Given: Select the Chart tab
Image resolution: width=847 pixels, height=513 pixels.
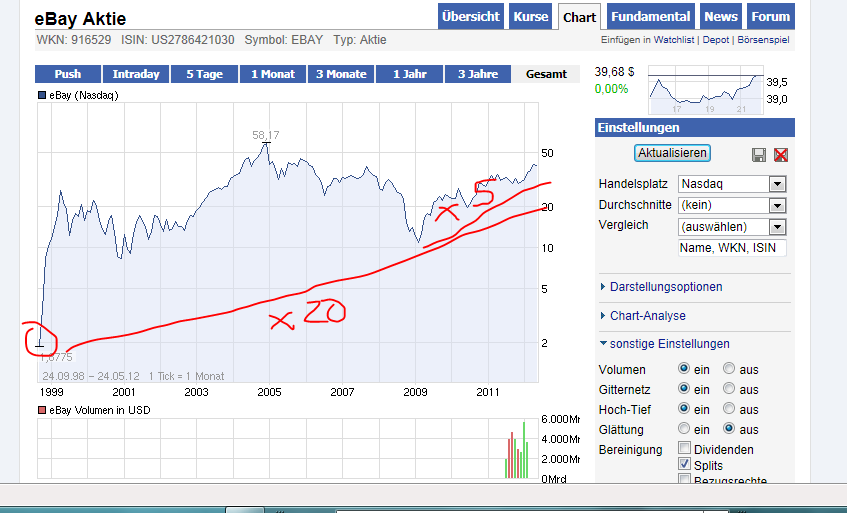Looking at the screenshot, I should tap(580, 17).
